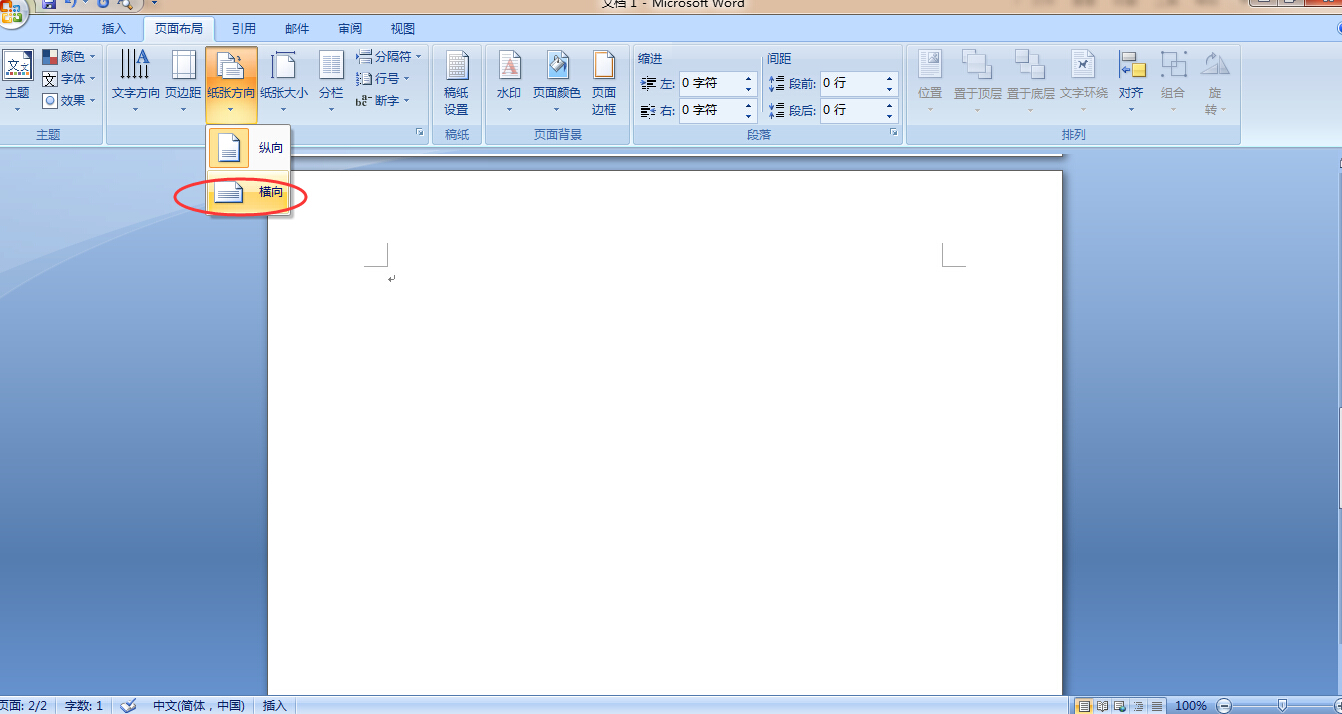
Task: Click the zoom out minus button
Action: click(1224, 706)
